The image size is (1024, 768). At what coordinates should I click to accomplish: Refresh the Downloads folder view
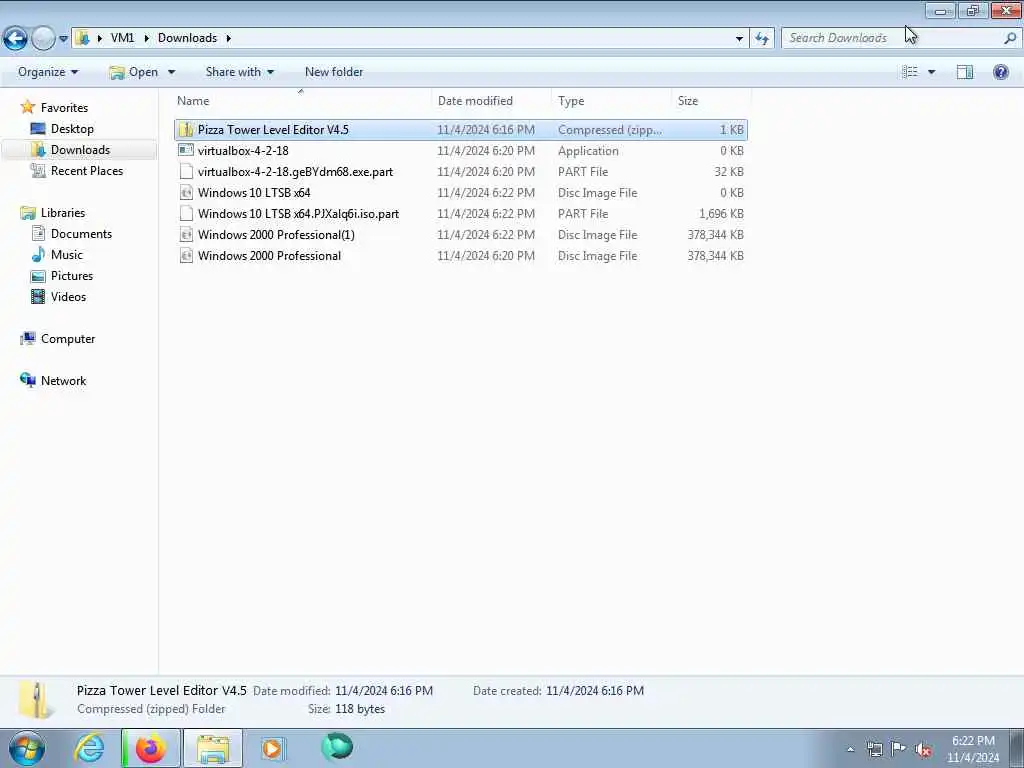click(762, 39)
